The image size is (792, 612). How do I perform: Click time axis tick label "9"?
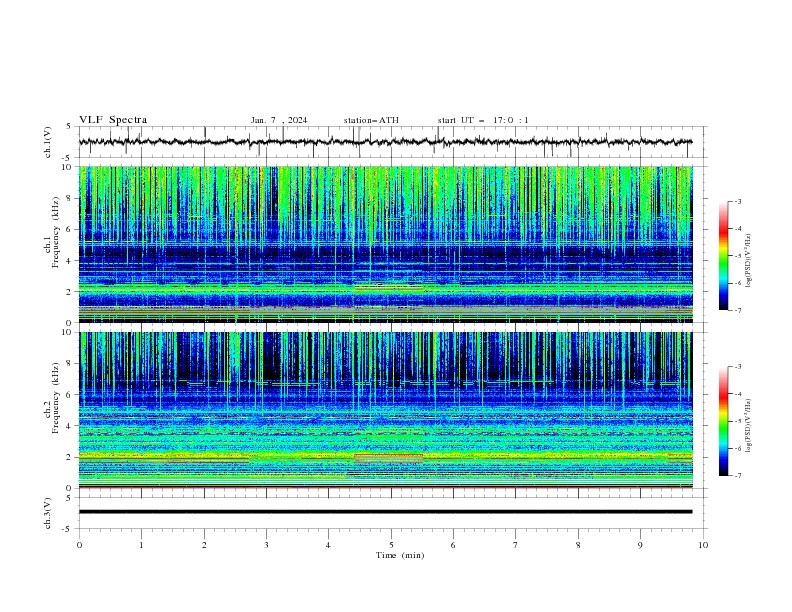click(640, 545)
